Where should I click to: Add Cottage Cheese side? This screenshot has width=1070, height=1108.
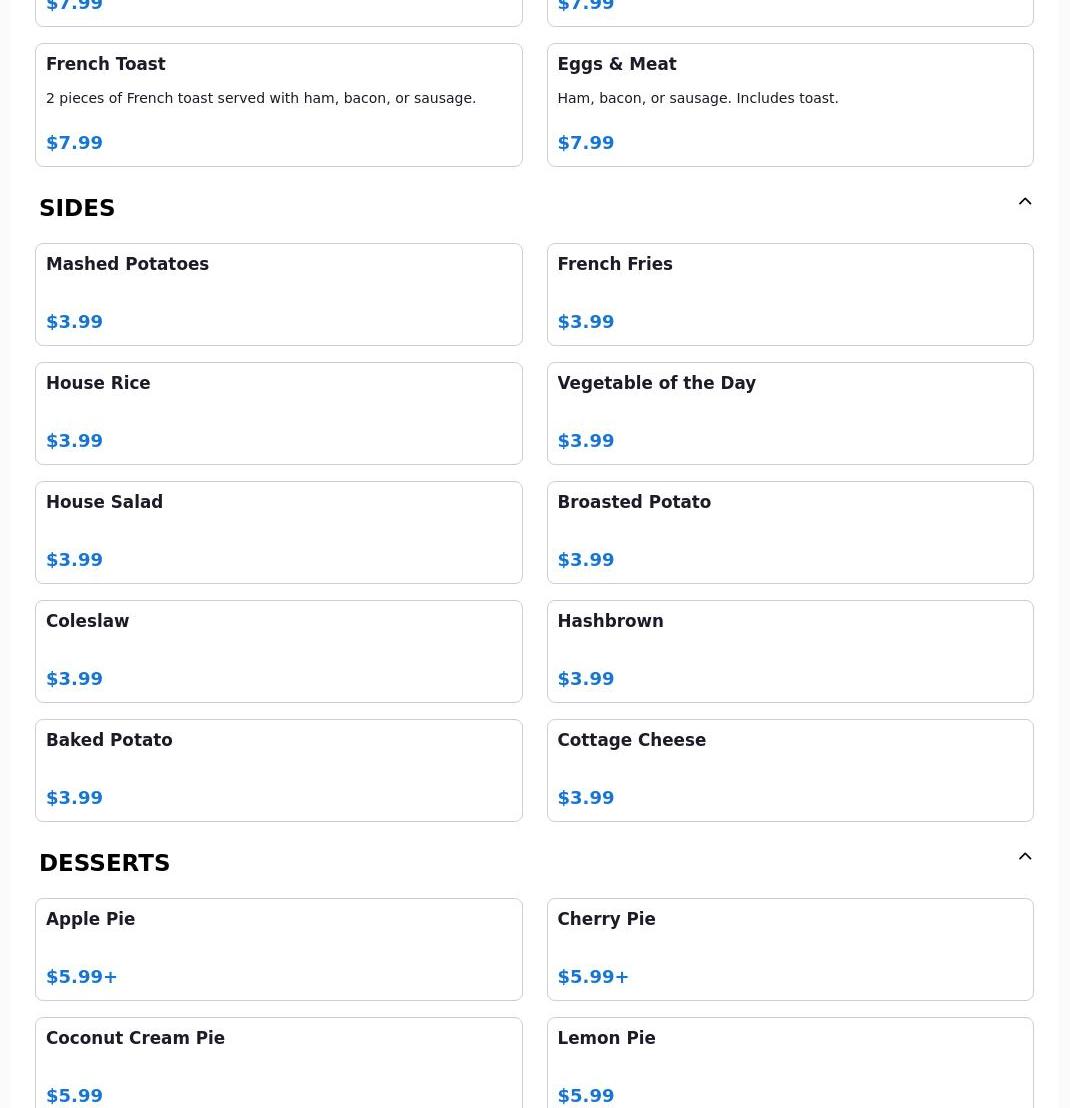(789, 770)
